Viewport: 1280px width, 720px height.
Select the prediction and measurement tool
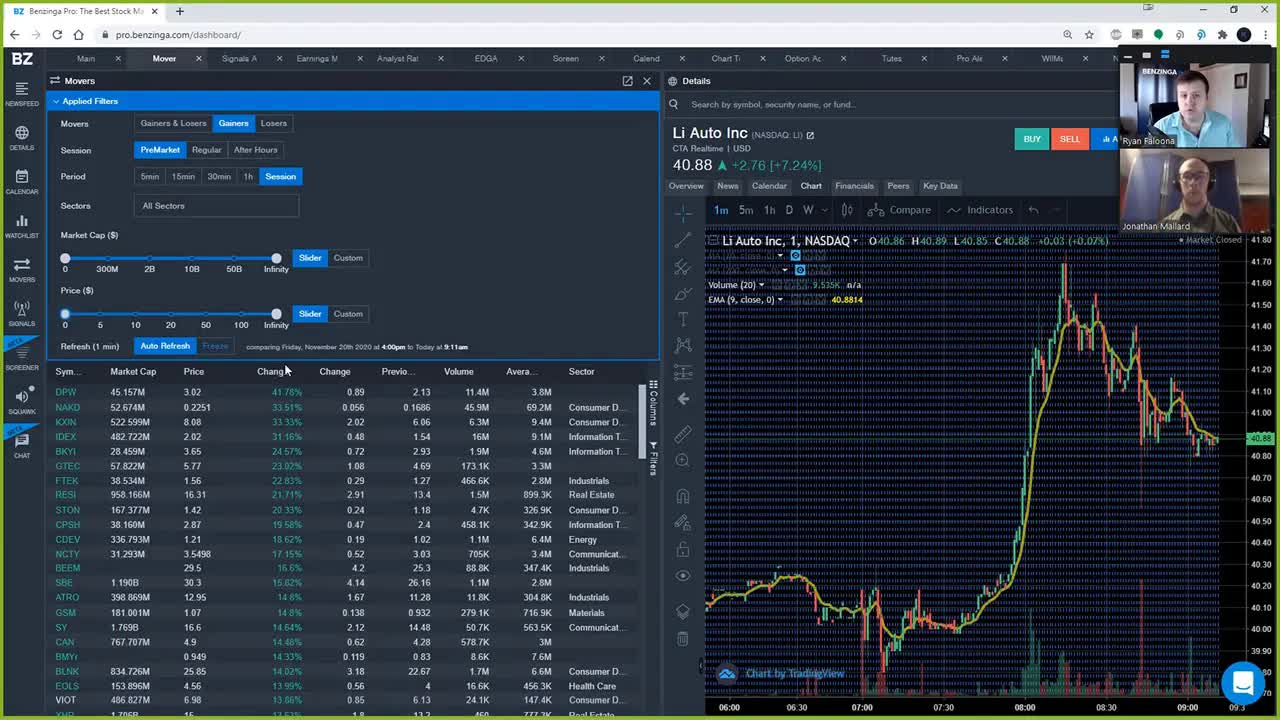coord(683,372)
